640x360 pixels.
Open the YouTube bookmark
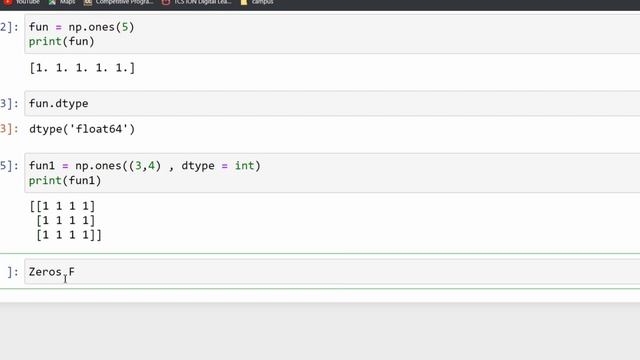pos(22,2)
